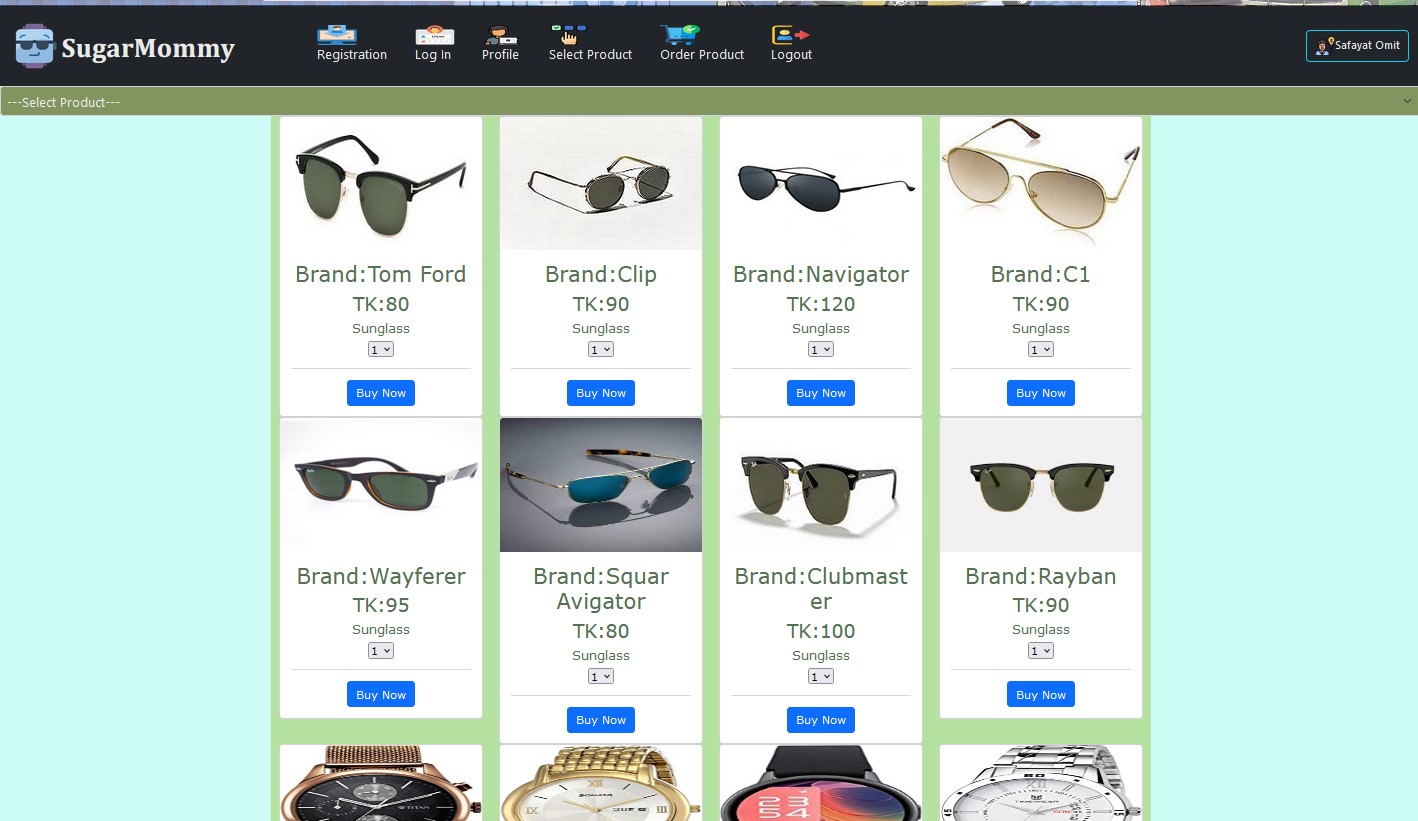
Task: Click the "Brand:C1" title text
Action: click(1041, 274)
